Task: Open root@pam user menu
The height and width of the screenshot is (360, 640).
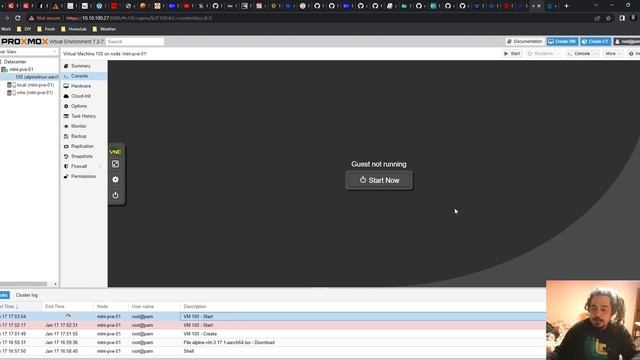Action: (x=627, y=42)
